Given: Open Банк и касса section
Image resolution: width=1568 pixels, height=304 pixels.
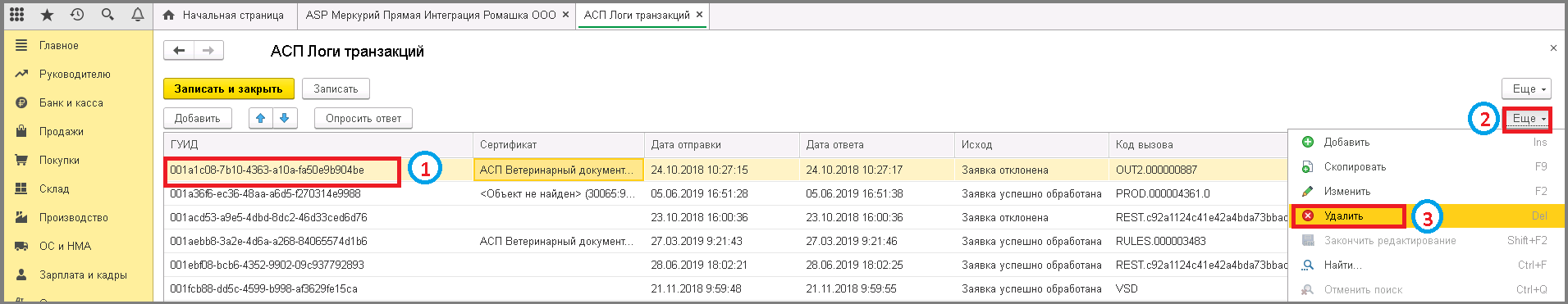Looking at the screenshot, I should click(71, 103).
